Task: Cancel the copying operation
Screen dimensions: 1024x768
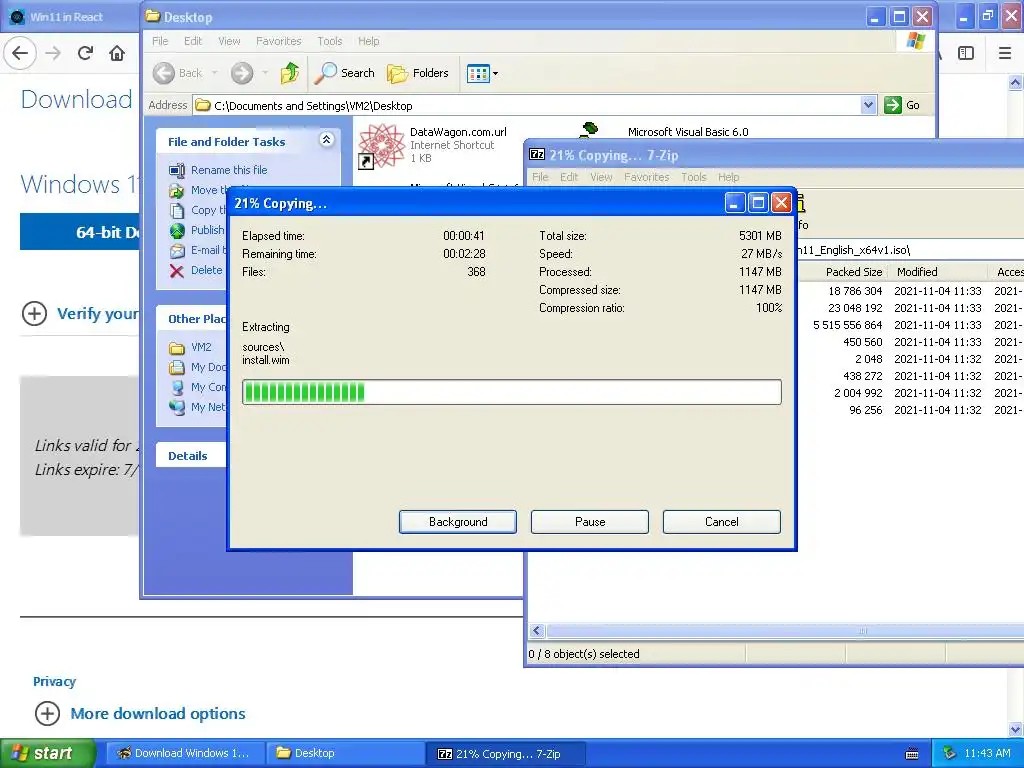Action: (x=722, y=522)
